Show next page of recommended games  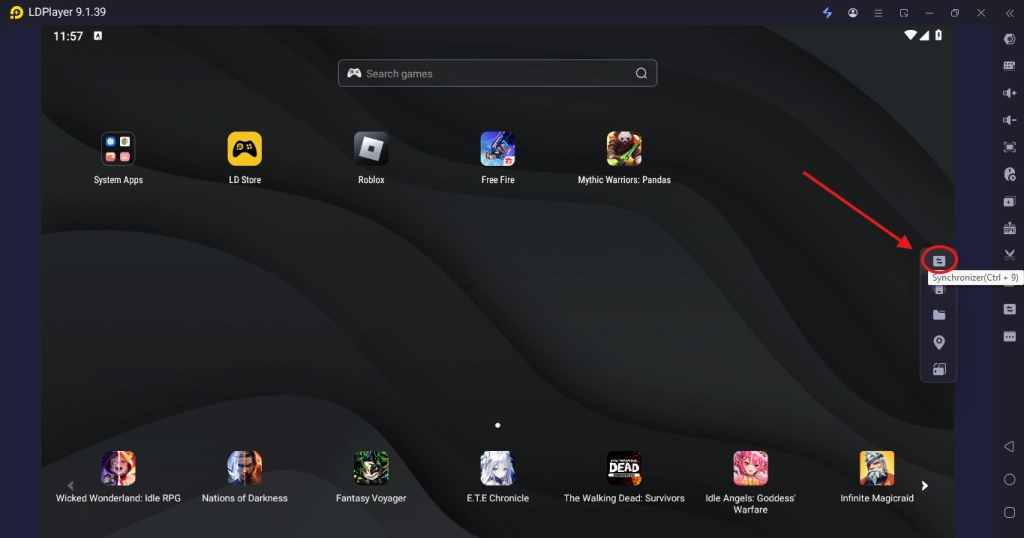(x=924, y=486)
